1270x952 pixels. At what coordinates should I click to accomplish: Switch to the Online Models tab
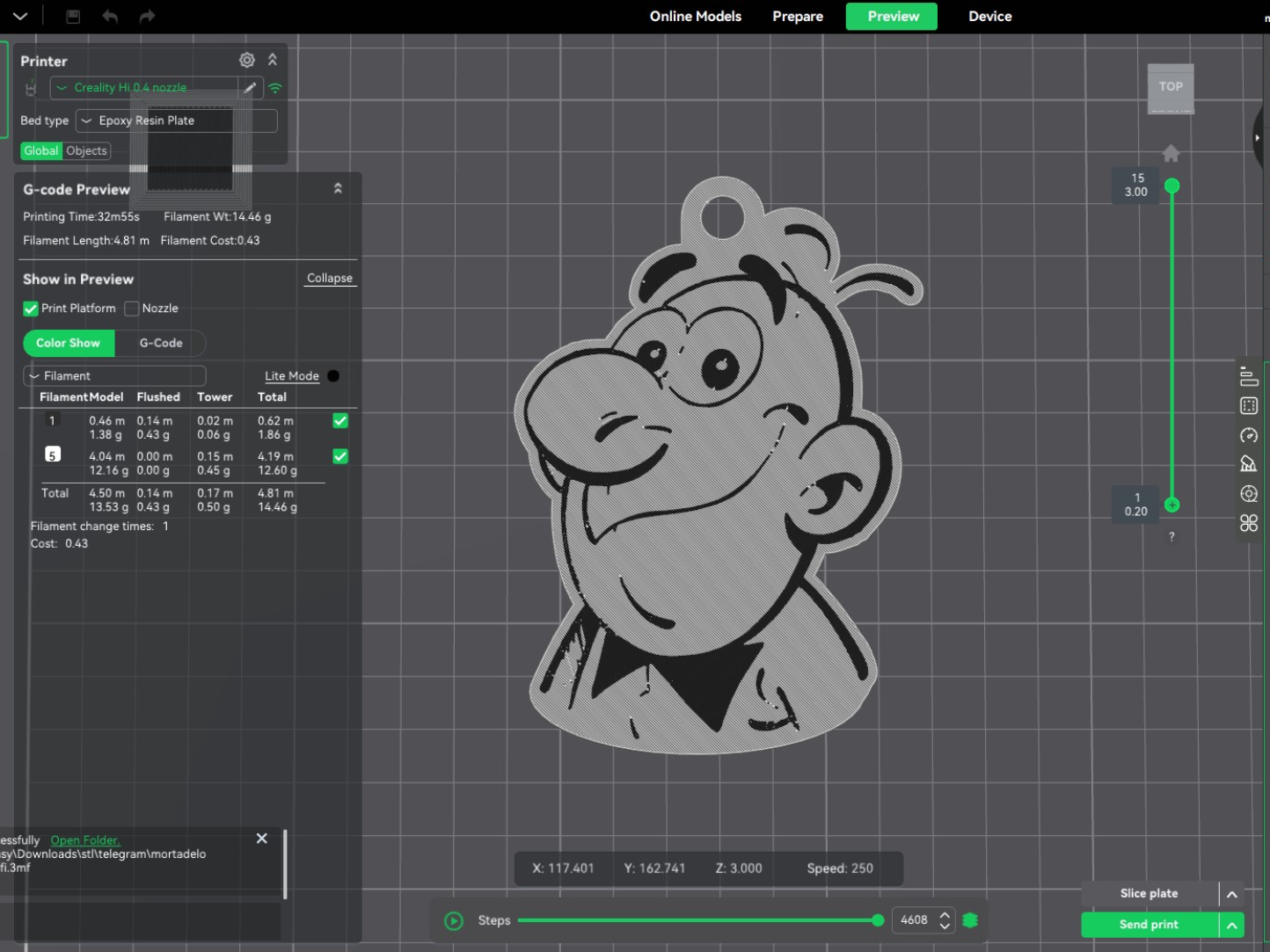[x=696, y=17]
